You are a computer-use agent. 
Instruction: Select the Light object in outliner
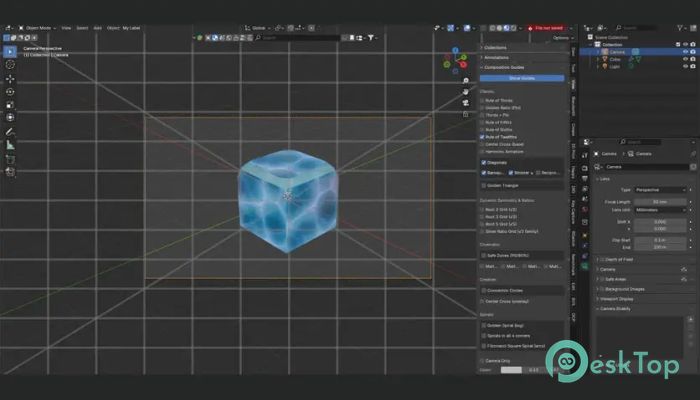point(615,66)
